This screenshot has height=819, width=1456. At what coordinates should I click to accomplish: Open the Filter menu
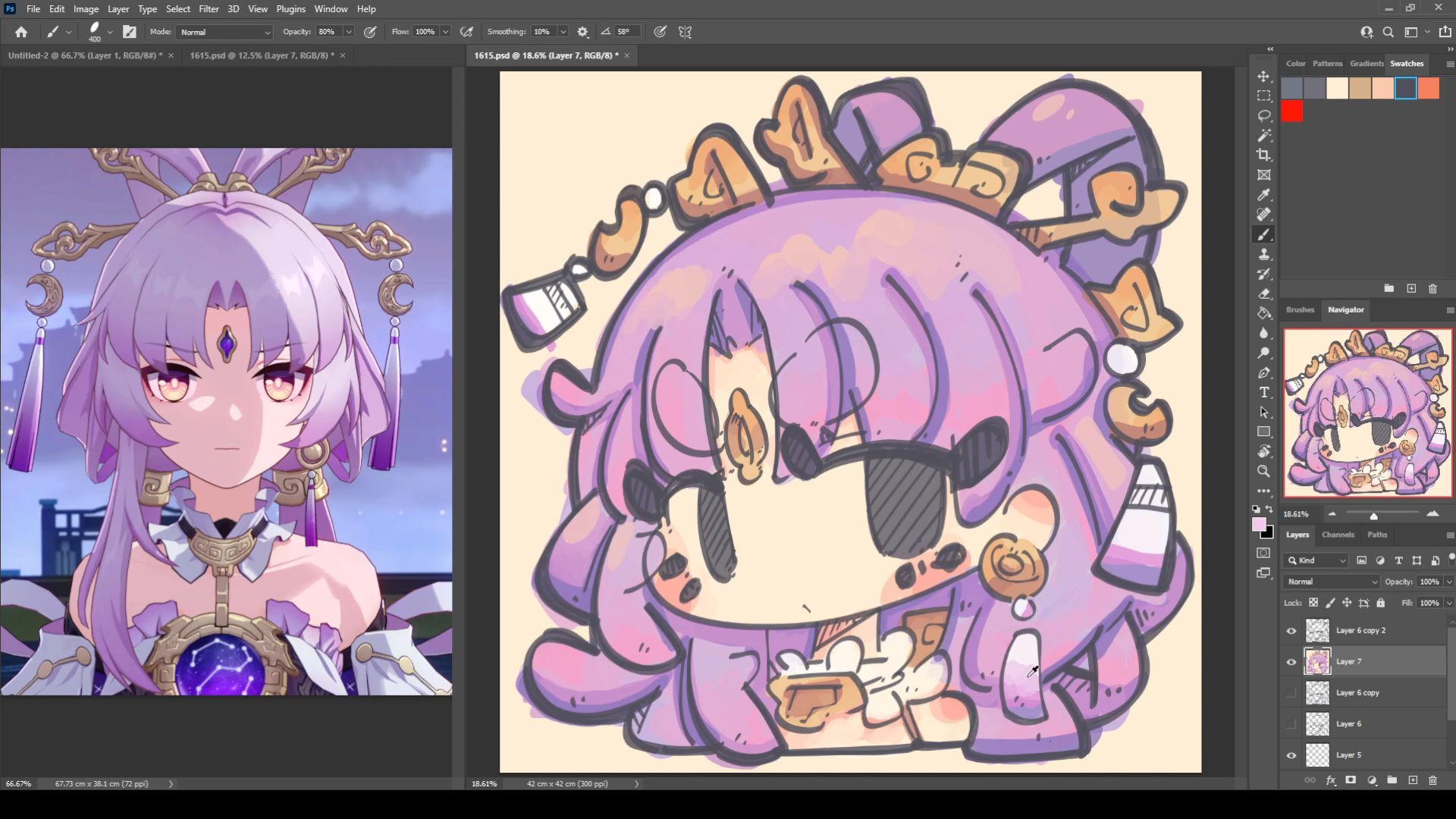(209, 9)
